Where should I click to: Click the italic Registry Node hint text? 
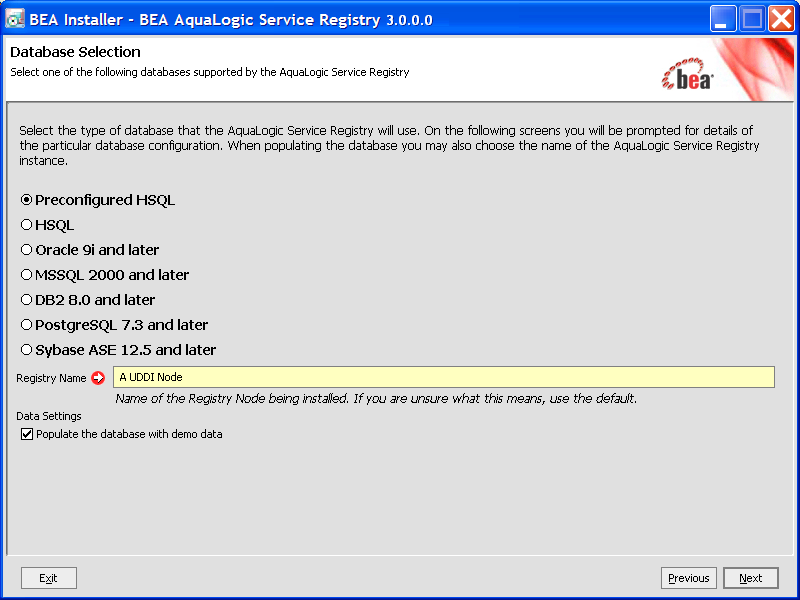[376, 398]
